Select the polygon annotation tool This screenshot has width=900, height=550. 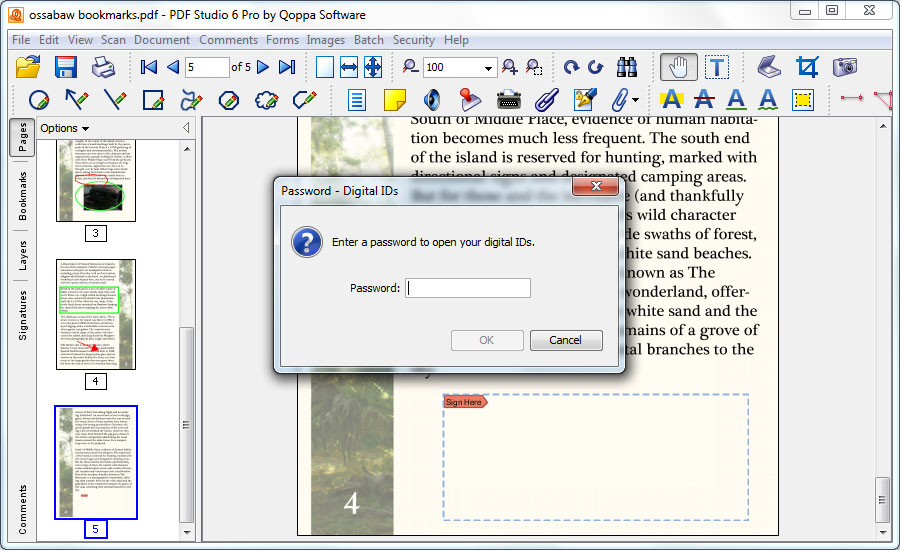click(228, 100)
